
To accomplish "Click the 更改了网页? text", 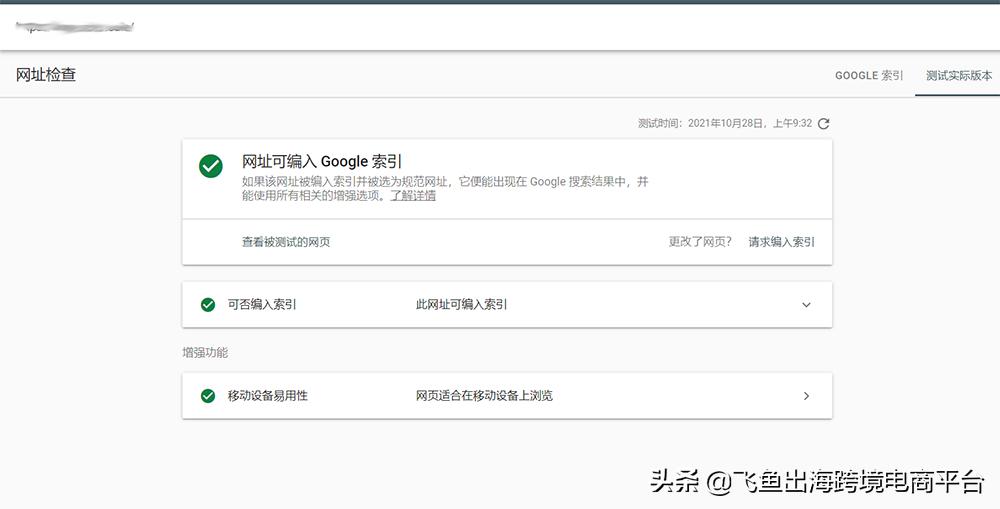I will pos(700,242).
